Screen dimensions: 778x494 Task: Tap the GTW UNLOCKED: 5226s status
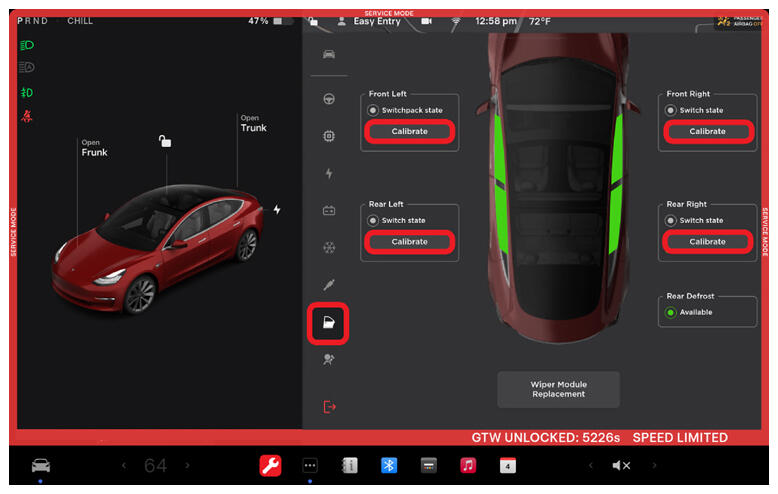[x=545, y=437]
